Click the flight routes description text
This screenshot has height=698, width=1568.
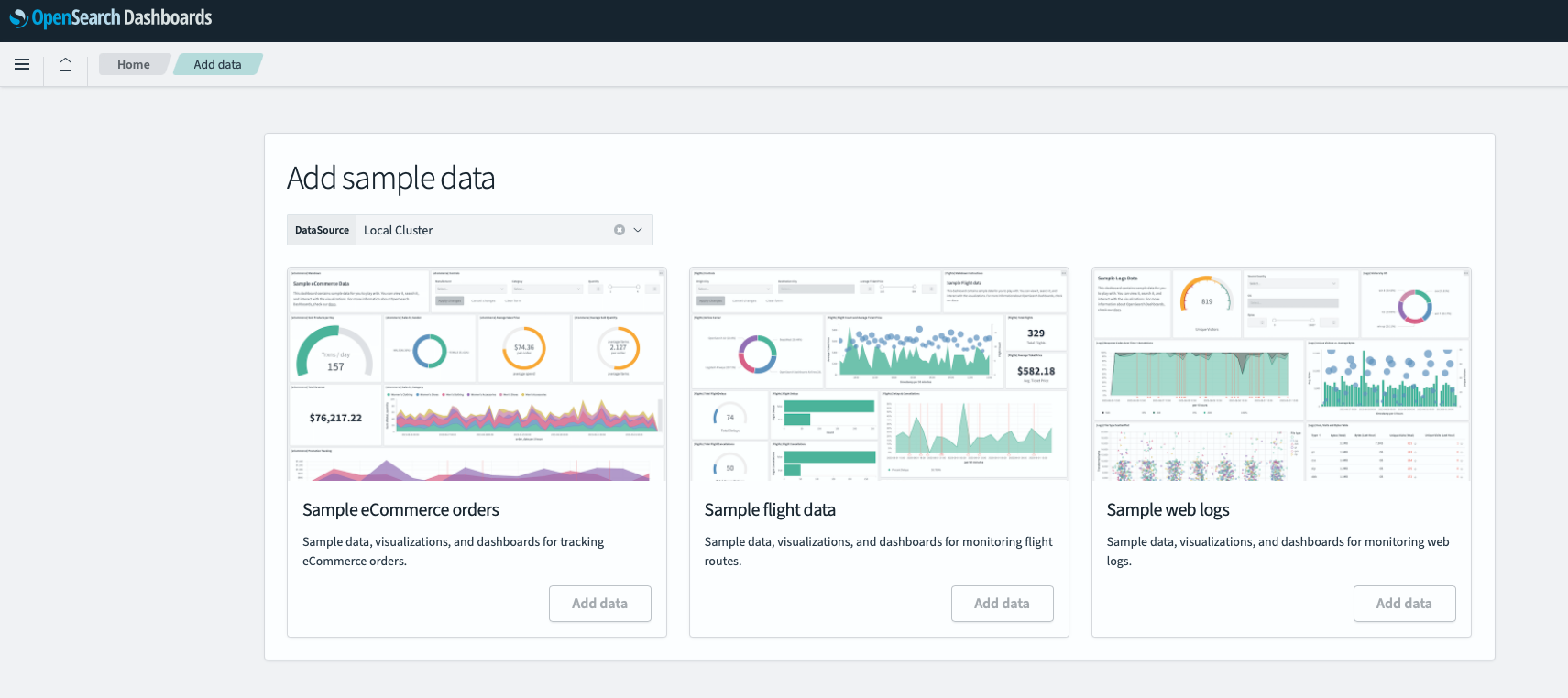879,551
